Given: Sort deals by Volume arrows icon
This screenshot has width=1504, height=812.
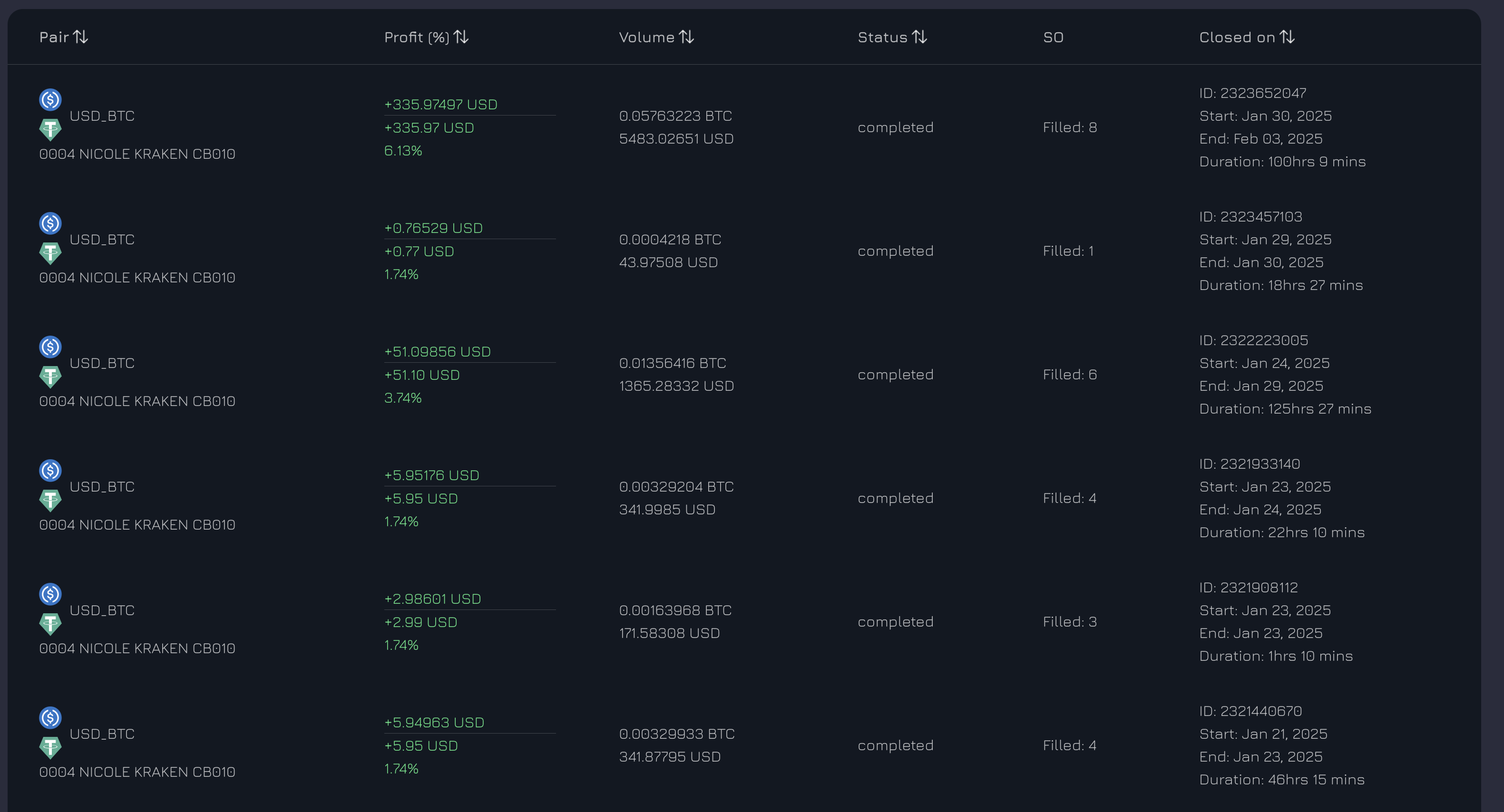Looking at the screenshot, I should (x=687, y=38).
